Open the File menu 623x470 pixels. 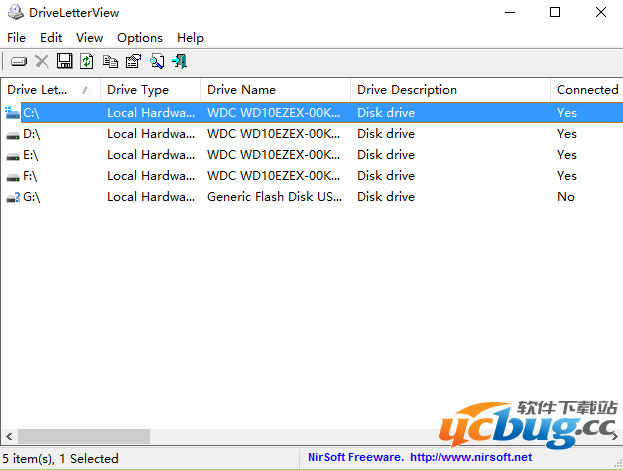pyautogui.click(x=16, y=37)
